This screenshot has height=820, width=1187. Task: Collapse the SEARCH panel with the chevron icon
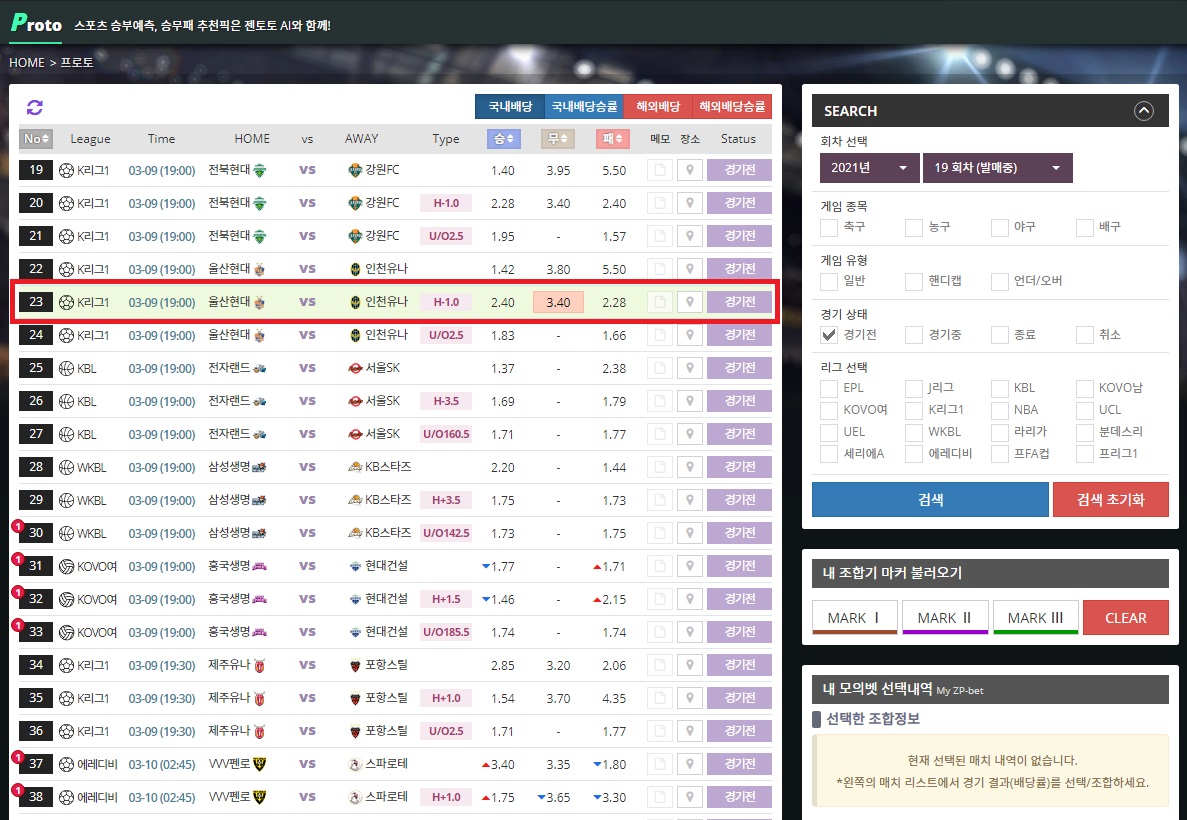(x=1144, y=111)
